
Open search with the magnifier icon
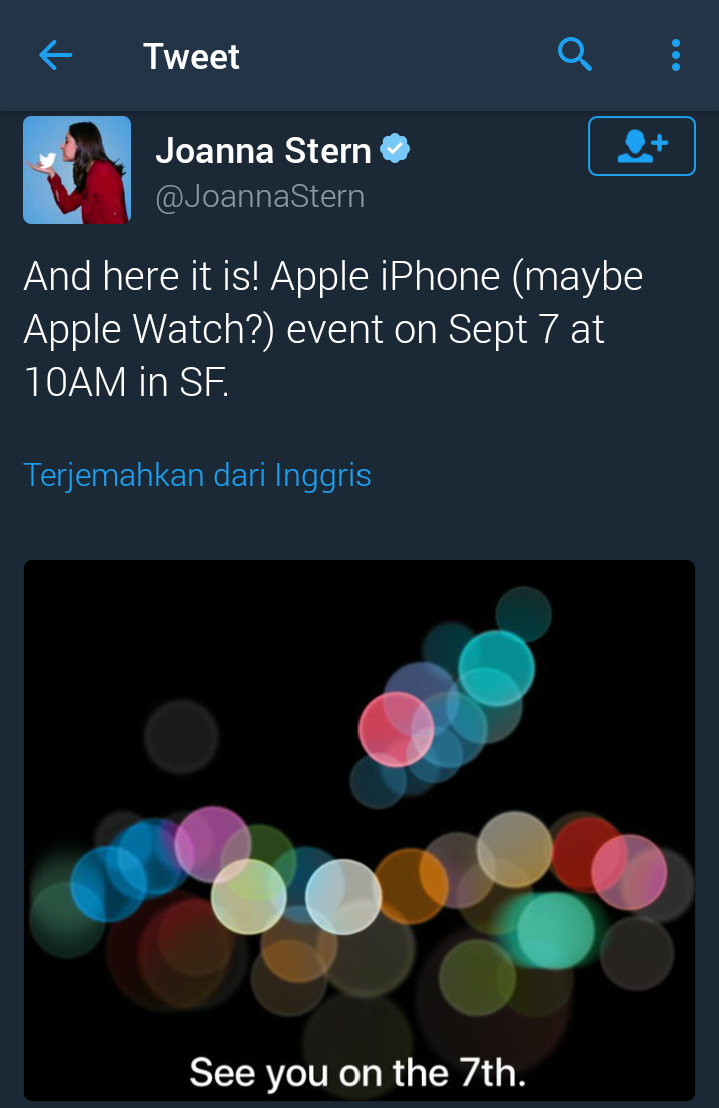point(574,54)
